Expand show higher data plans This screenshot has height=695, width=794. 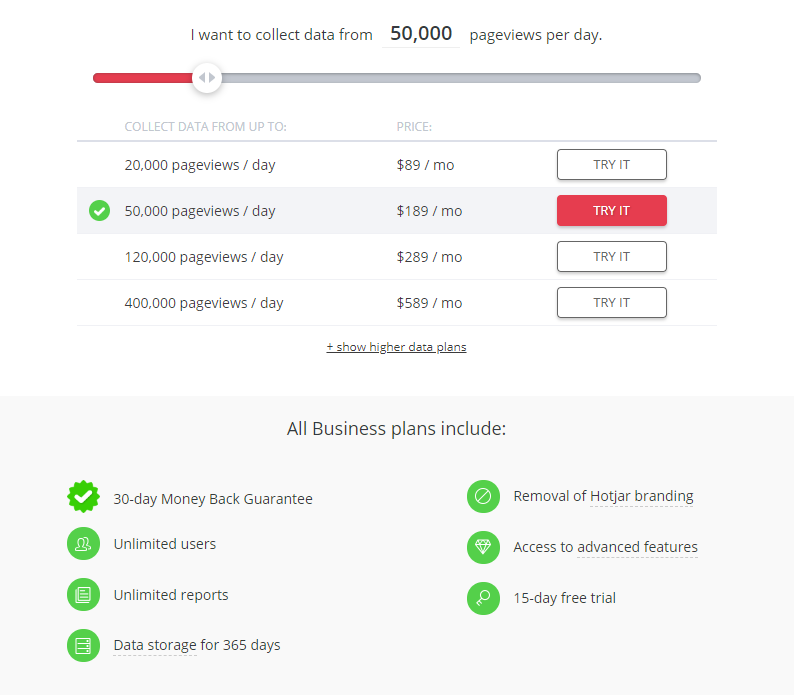[x=396, y=347]
